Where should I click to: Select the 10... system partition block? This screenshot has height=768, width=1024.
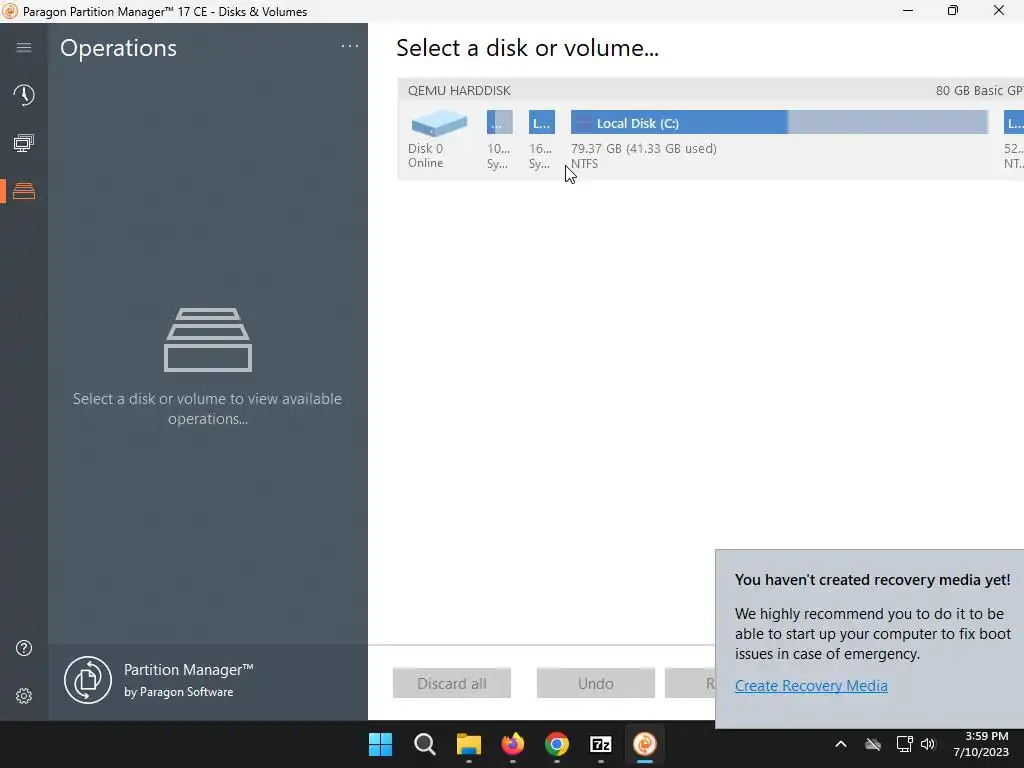(x=500, y=122)
